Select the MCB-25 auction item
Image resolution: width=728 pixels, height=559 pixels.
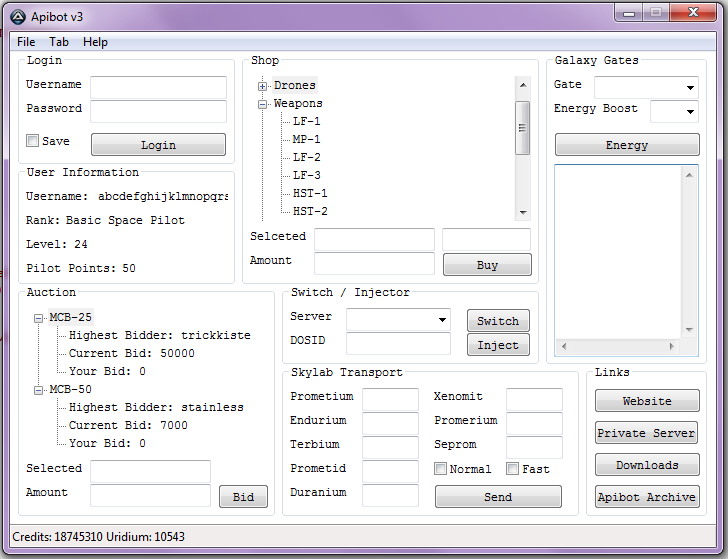(x=71, y=318)
